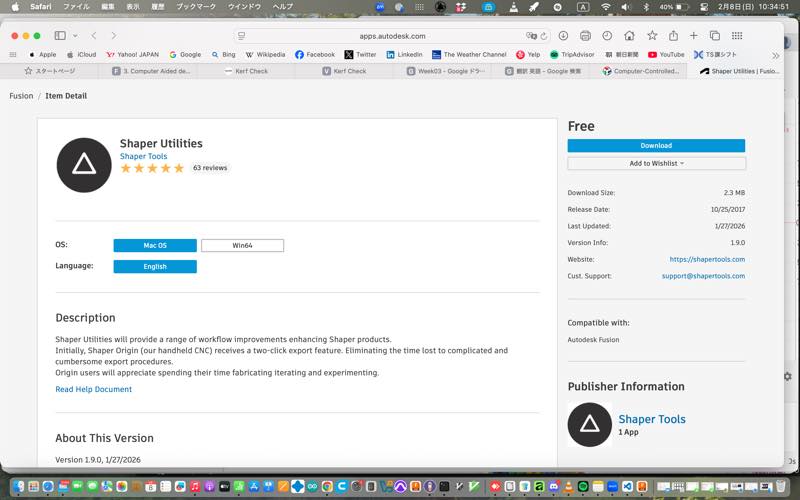Screen dimensions: 800x500
Task: Go to the home page icon
Action: point(629,36)
